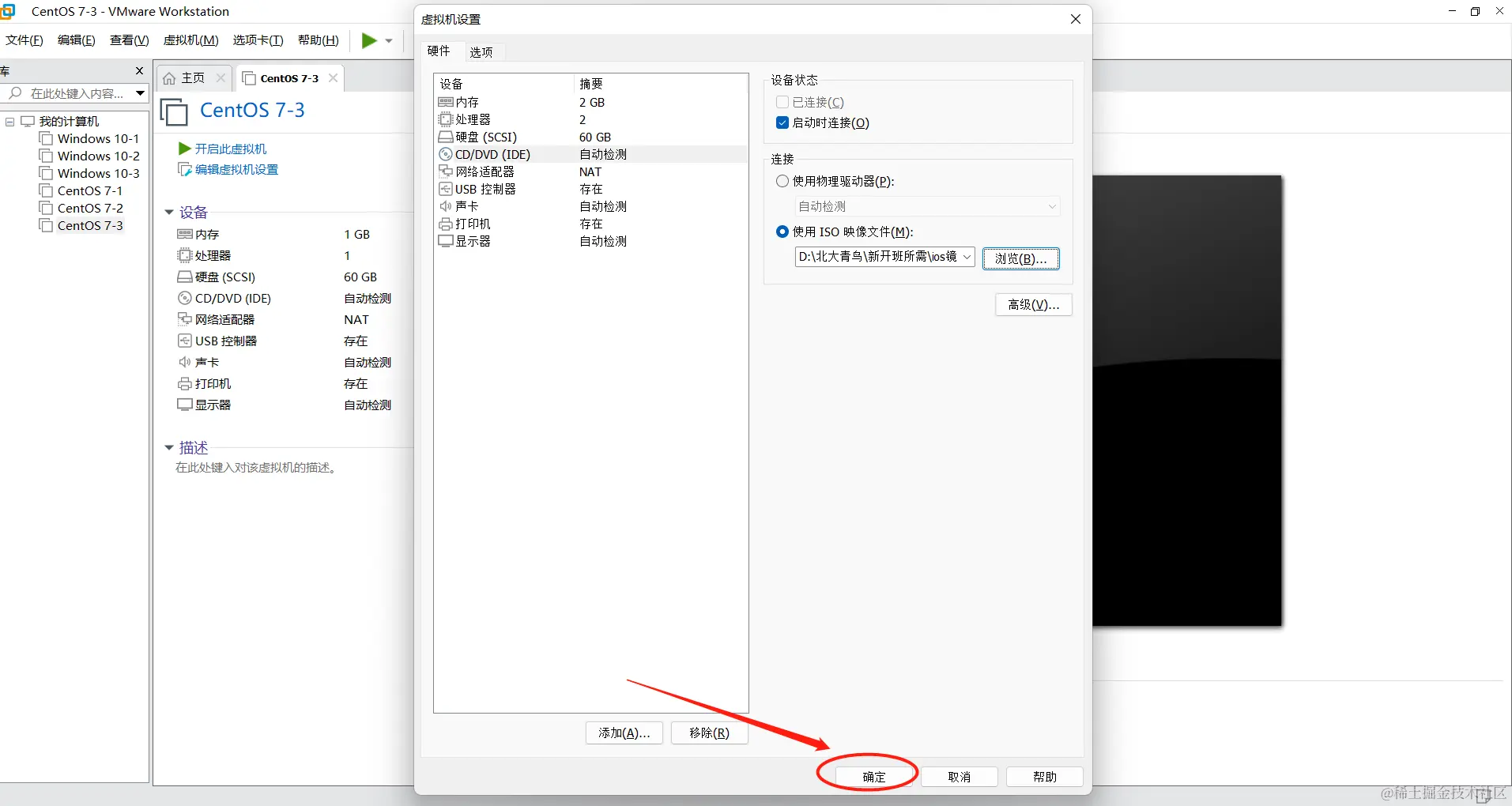Open the physical drive 自动检测 dropdown
Image resolution: width=1512 pixels, height=806 pixels.
click(x=1052, y=206)
